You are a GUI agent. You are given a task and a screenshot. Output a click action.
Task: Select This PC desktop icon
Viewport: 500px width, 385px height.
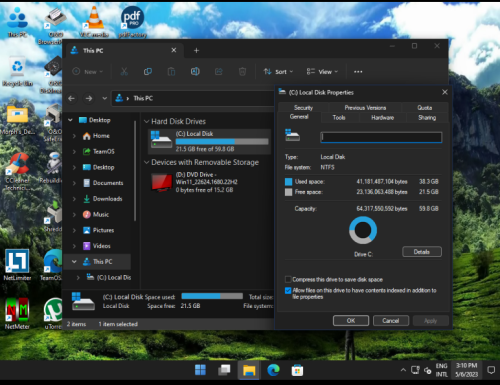(x=17, y=21)
